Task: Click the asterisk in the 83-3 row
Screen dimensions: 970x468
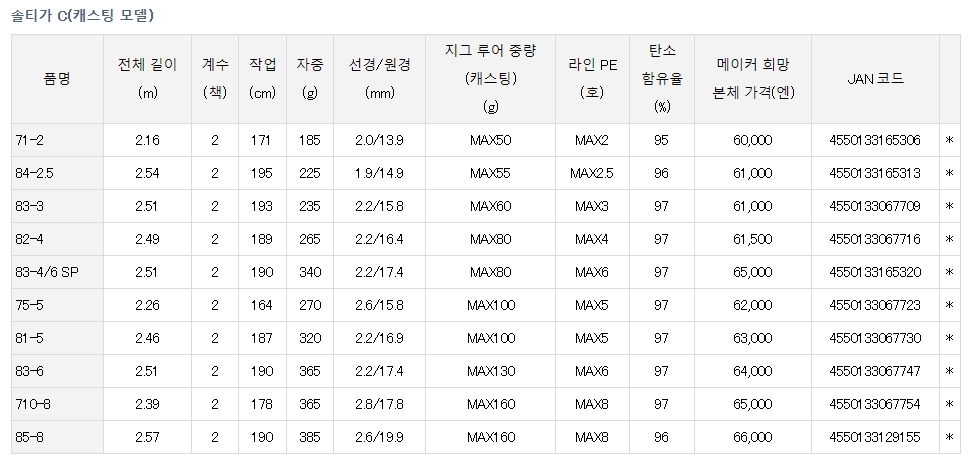Action: (x=949, y=207)
